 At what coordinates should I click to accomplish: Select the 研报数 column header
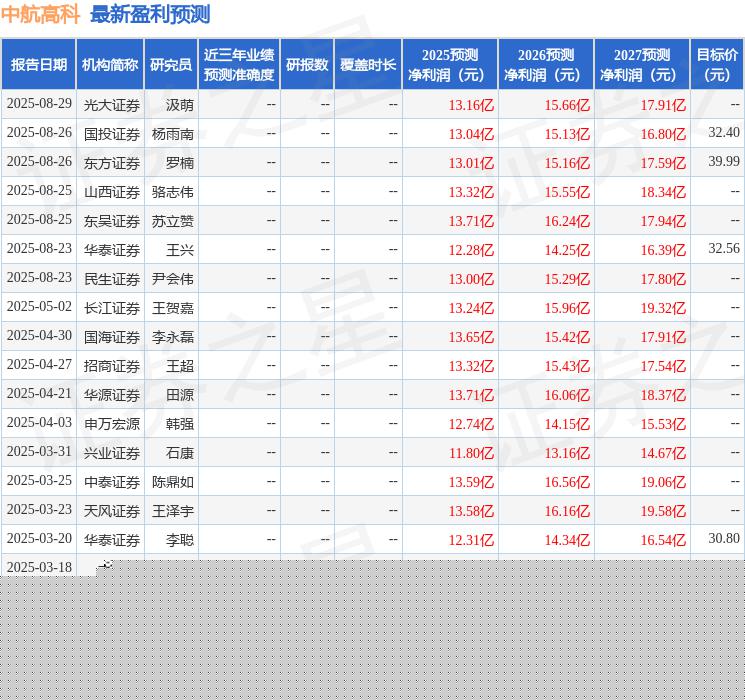tap(307, 65)
